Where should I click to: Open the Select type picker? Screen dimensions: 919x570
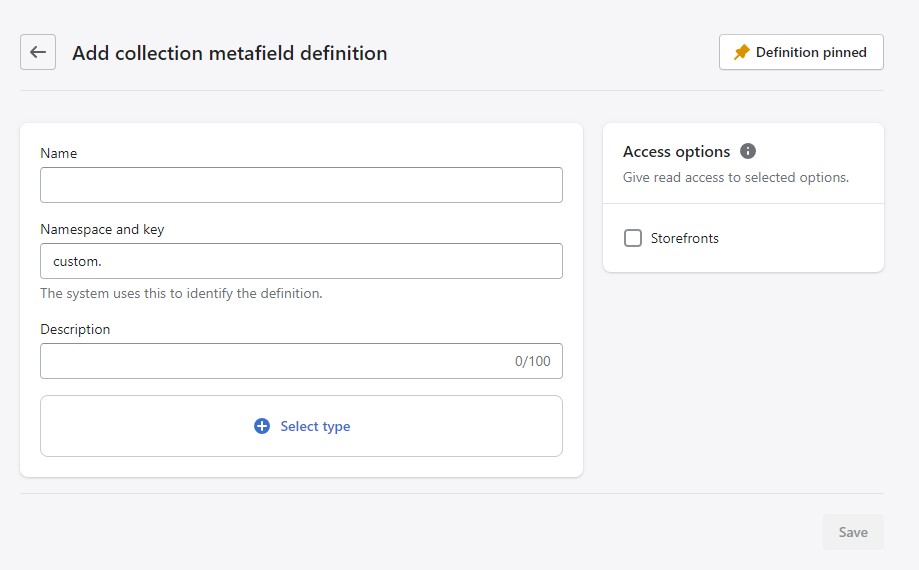(301, 426)
